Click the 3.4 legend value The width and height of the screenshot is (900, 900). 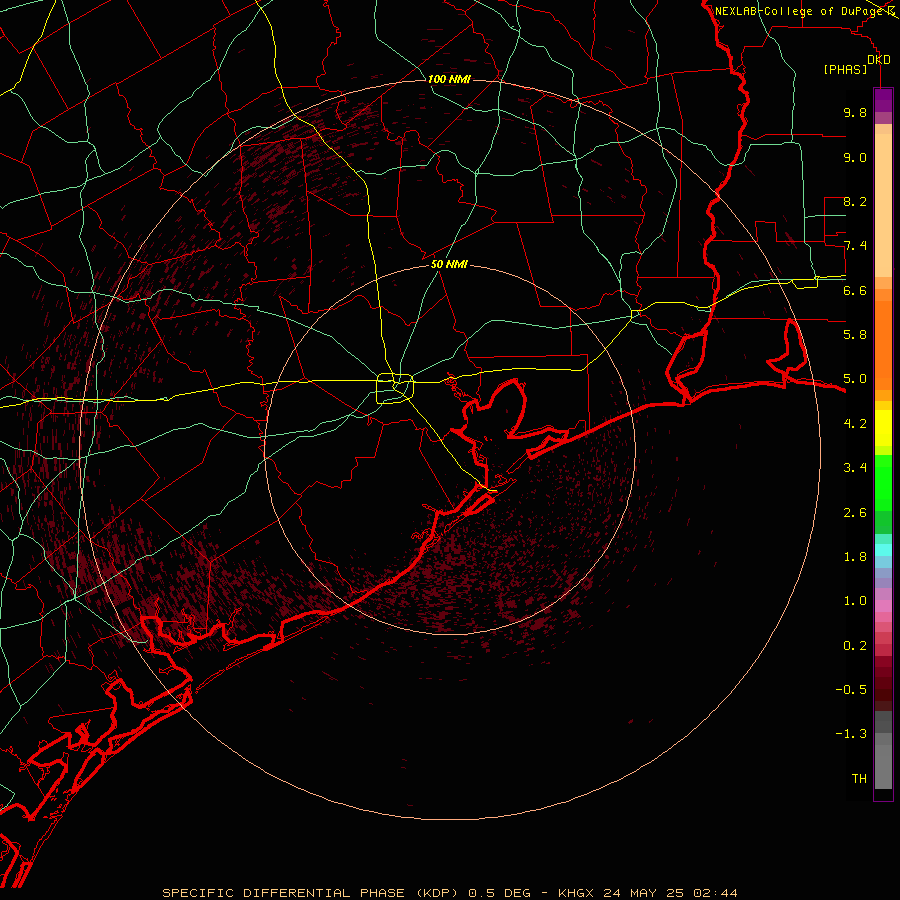click(x=855, y=468)
